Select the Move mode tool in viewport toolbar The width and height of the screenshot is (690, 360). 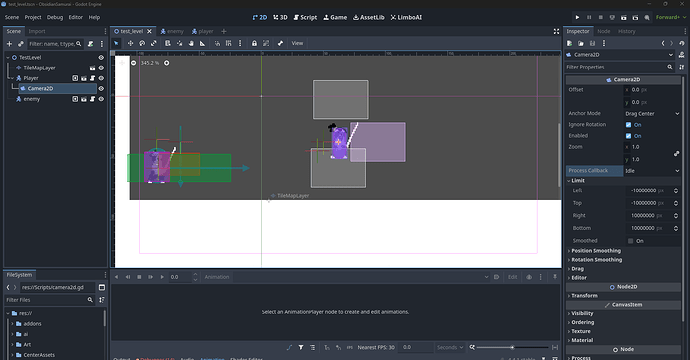[x=130, y=43]
